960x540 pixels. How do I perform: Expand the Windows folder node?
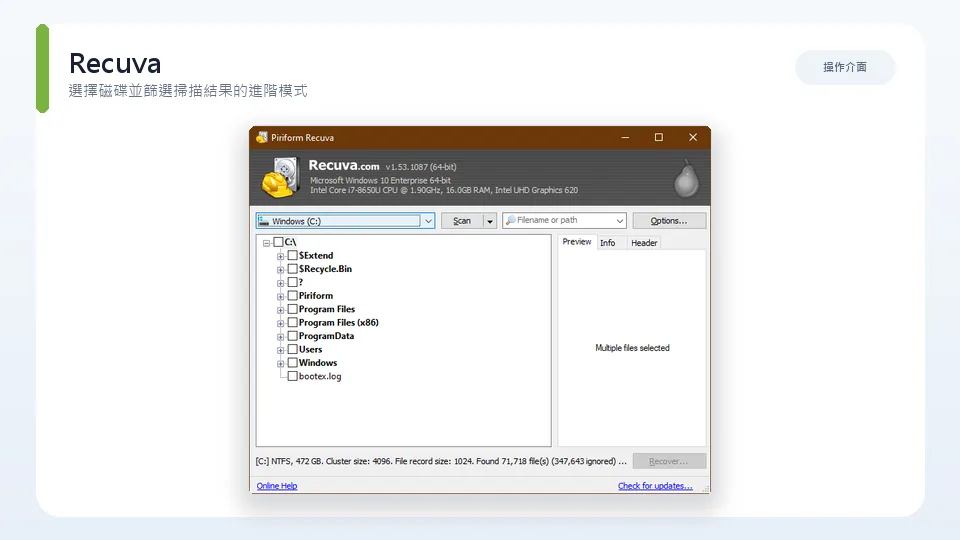point(280,364)
